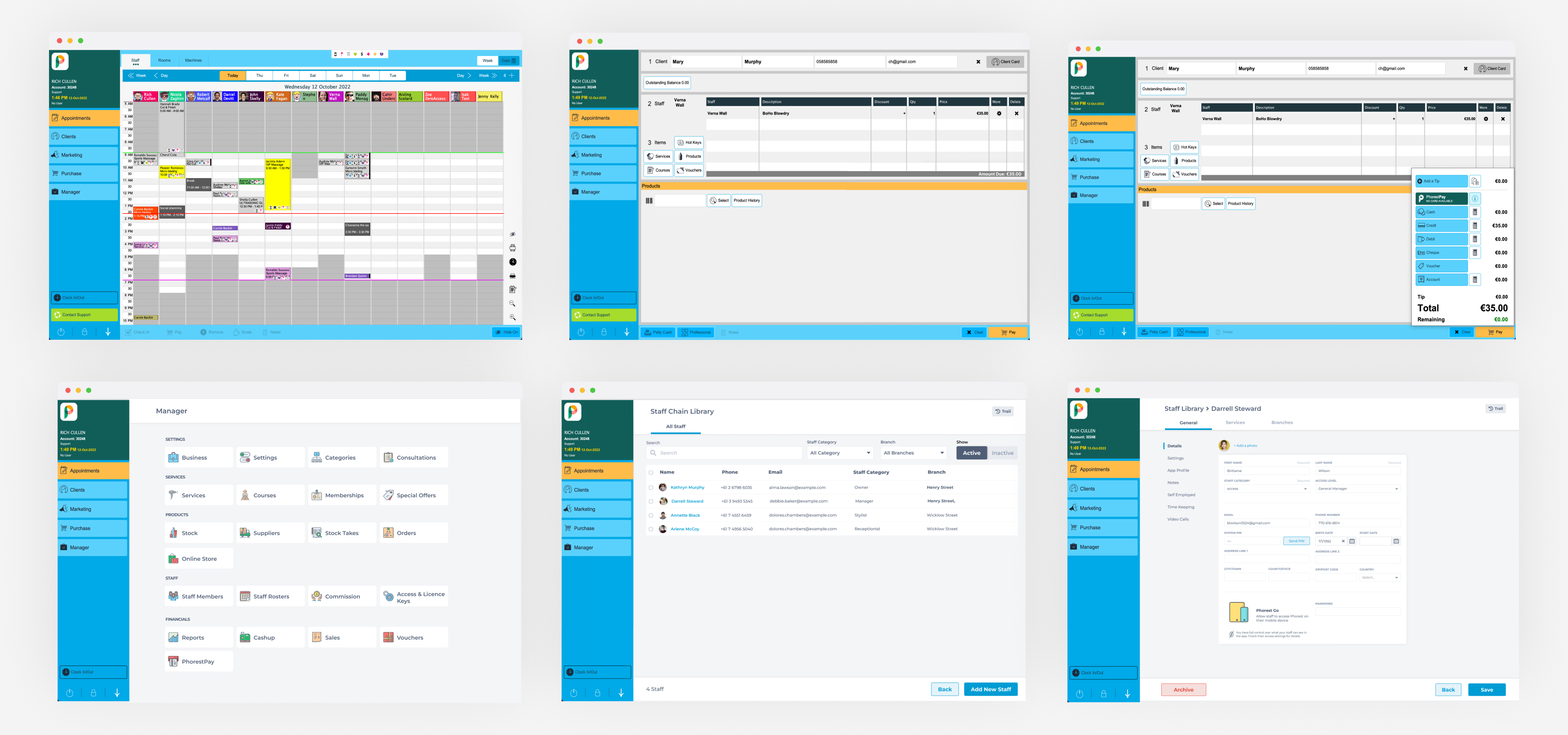The image size is (1568, 735).
Task: Click the Search field in the Staff Chain Library
Action: tap(724, 453)
